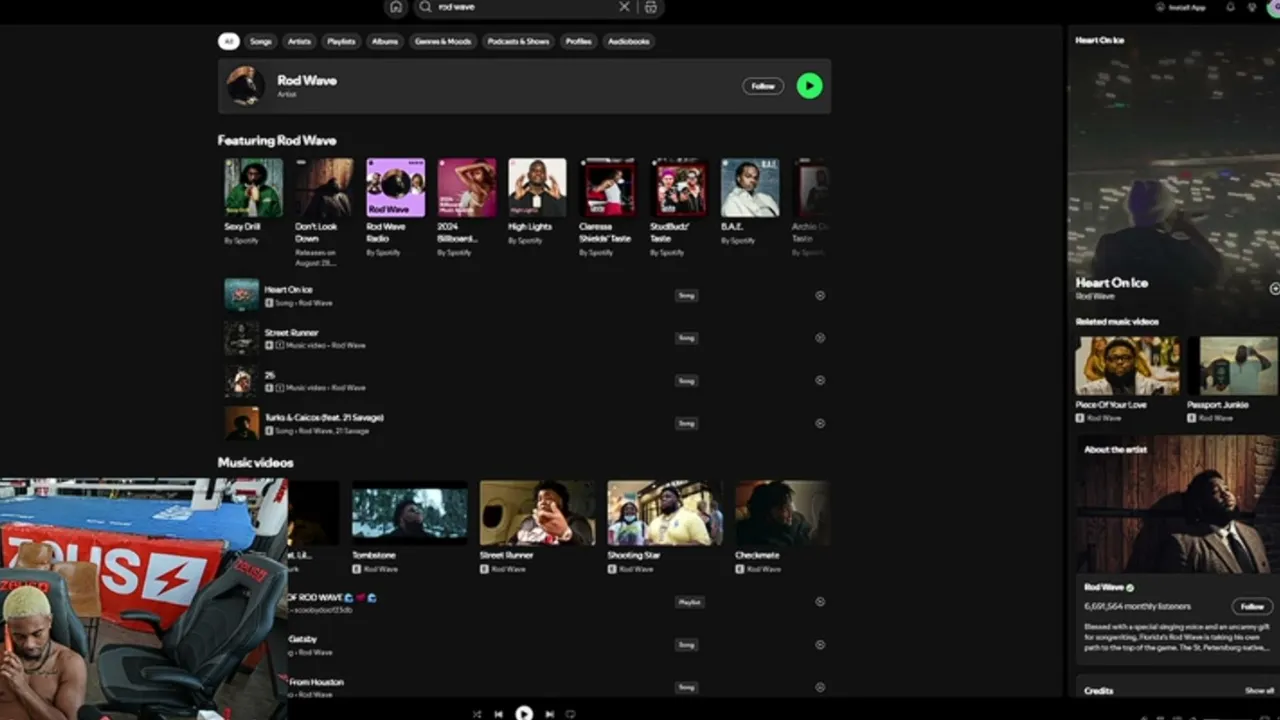Open the Passport Junkie related video
Screen dimensions: 1280x720
[1239, 366]
